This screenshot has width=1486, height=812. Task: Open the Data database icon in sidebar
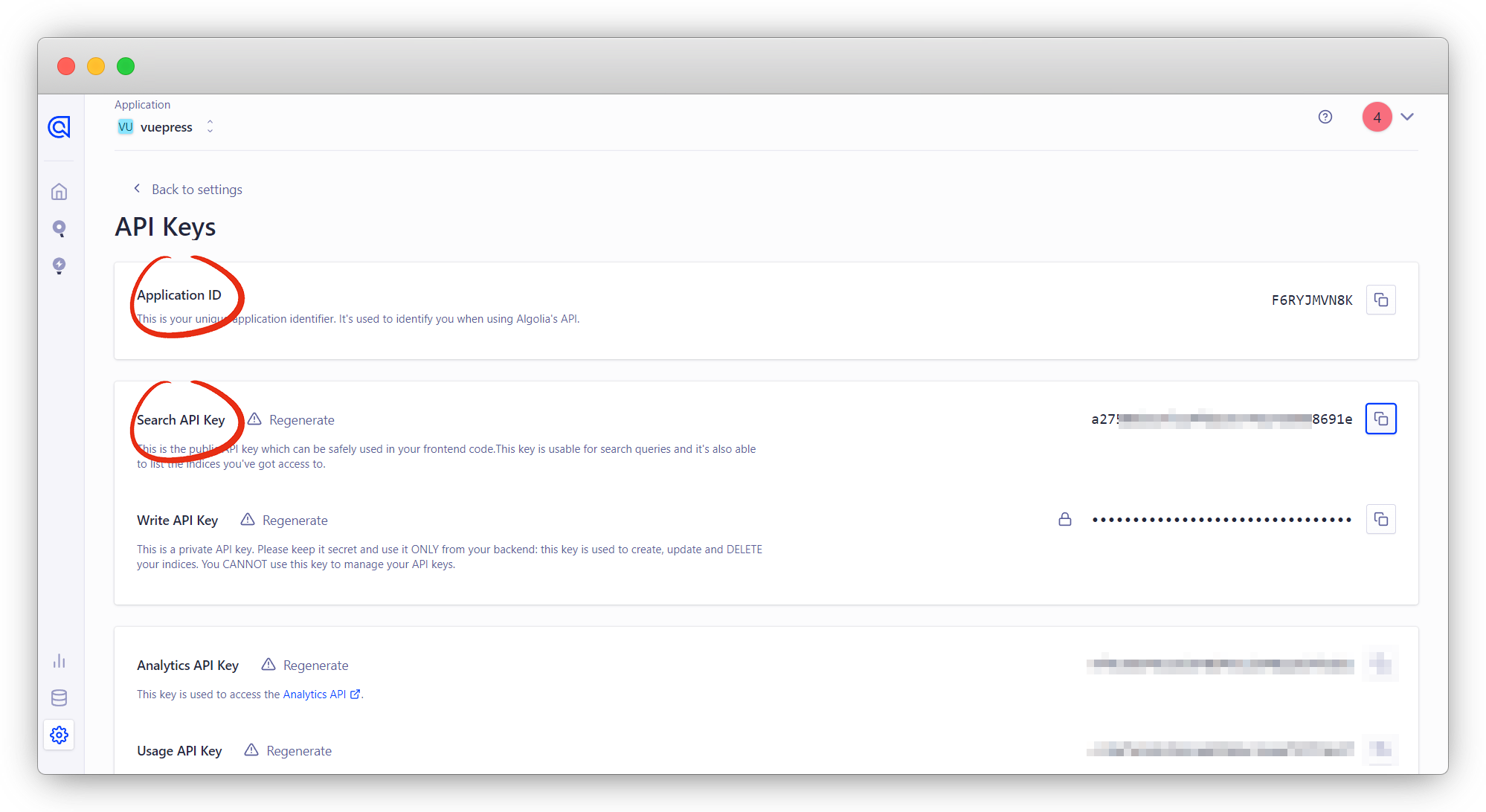tap(59, 697)
